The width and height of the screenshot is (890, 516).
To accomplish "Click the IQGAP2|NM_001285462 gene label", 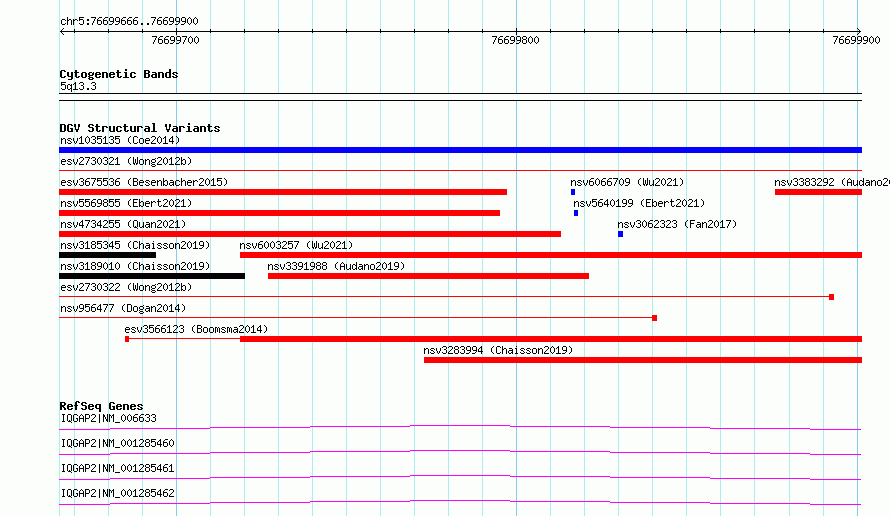I will [x=117, y=493].
